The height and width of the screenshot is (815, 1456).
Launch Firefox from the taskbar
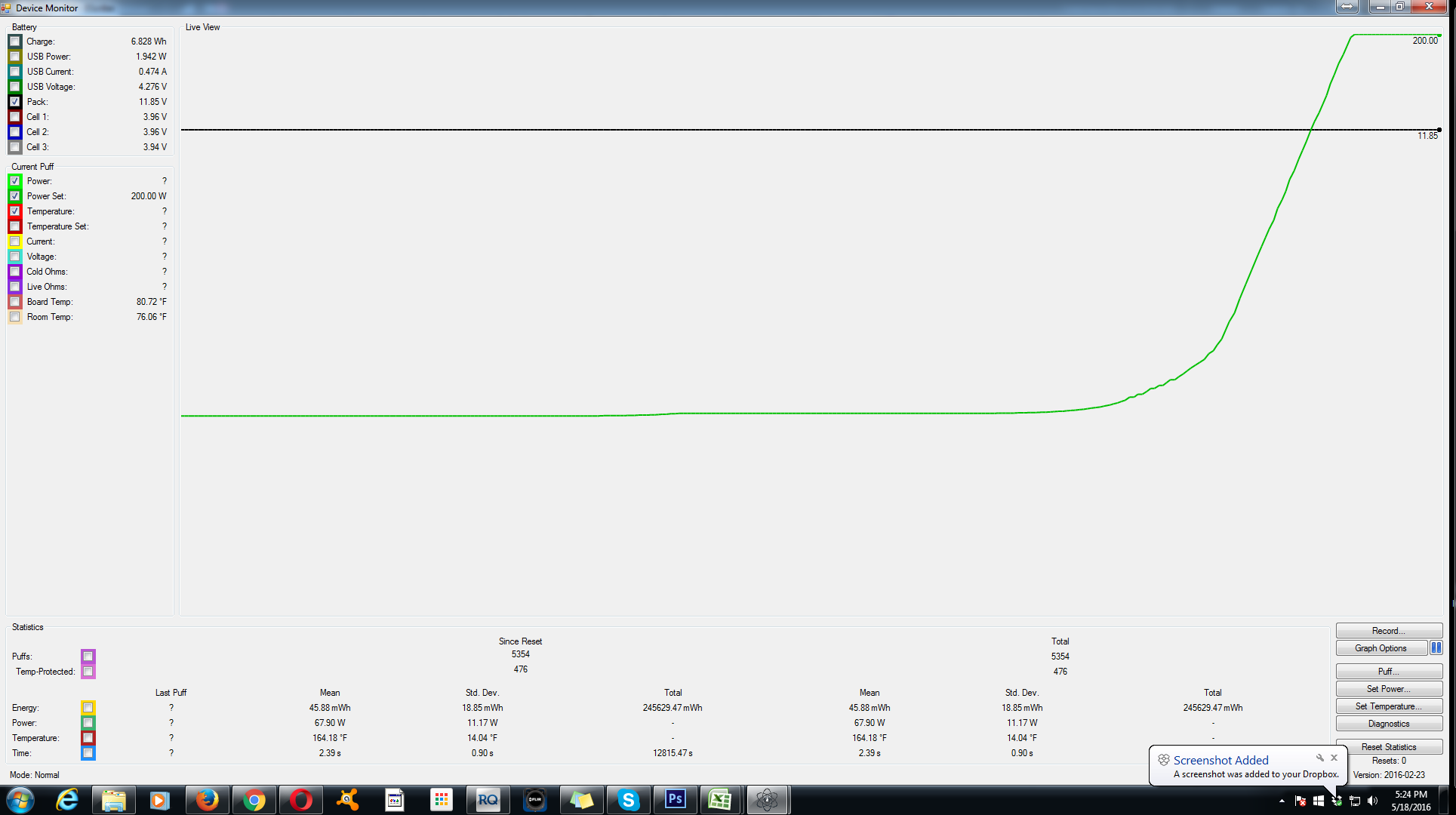point(206,800)
